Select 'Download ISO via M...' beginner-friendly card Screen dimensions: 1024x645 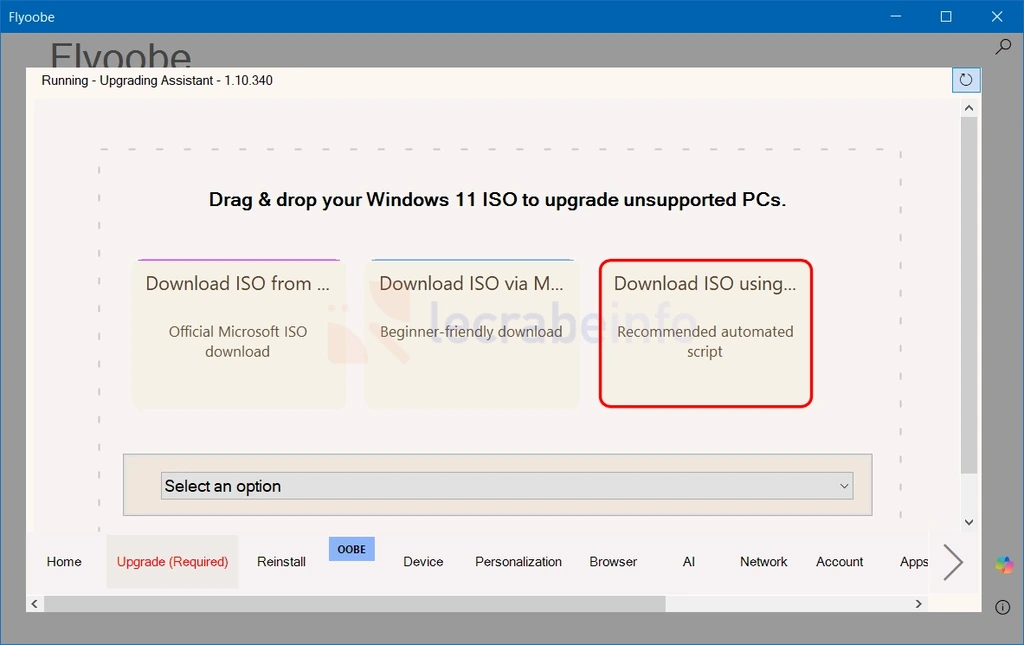(472, 334)
